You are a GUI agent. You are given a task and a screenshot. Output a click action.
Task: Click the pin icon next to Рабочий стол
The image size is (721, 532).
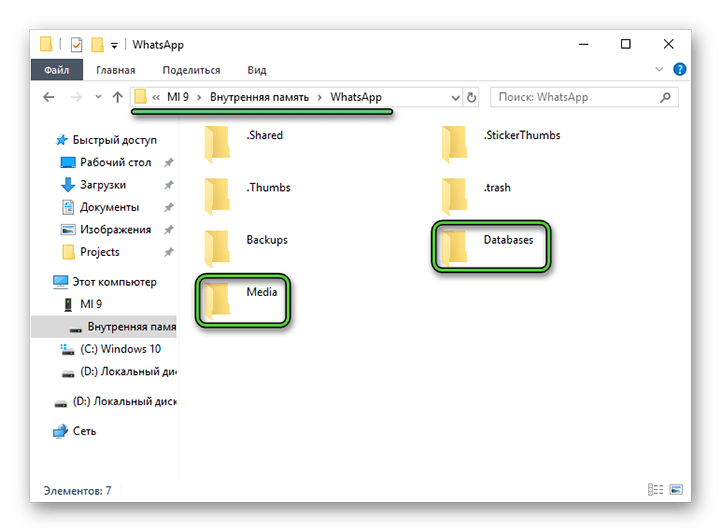click(169, 162)
